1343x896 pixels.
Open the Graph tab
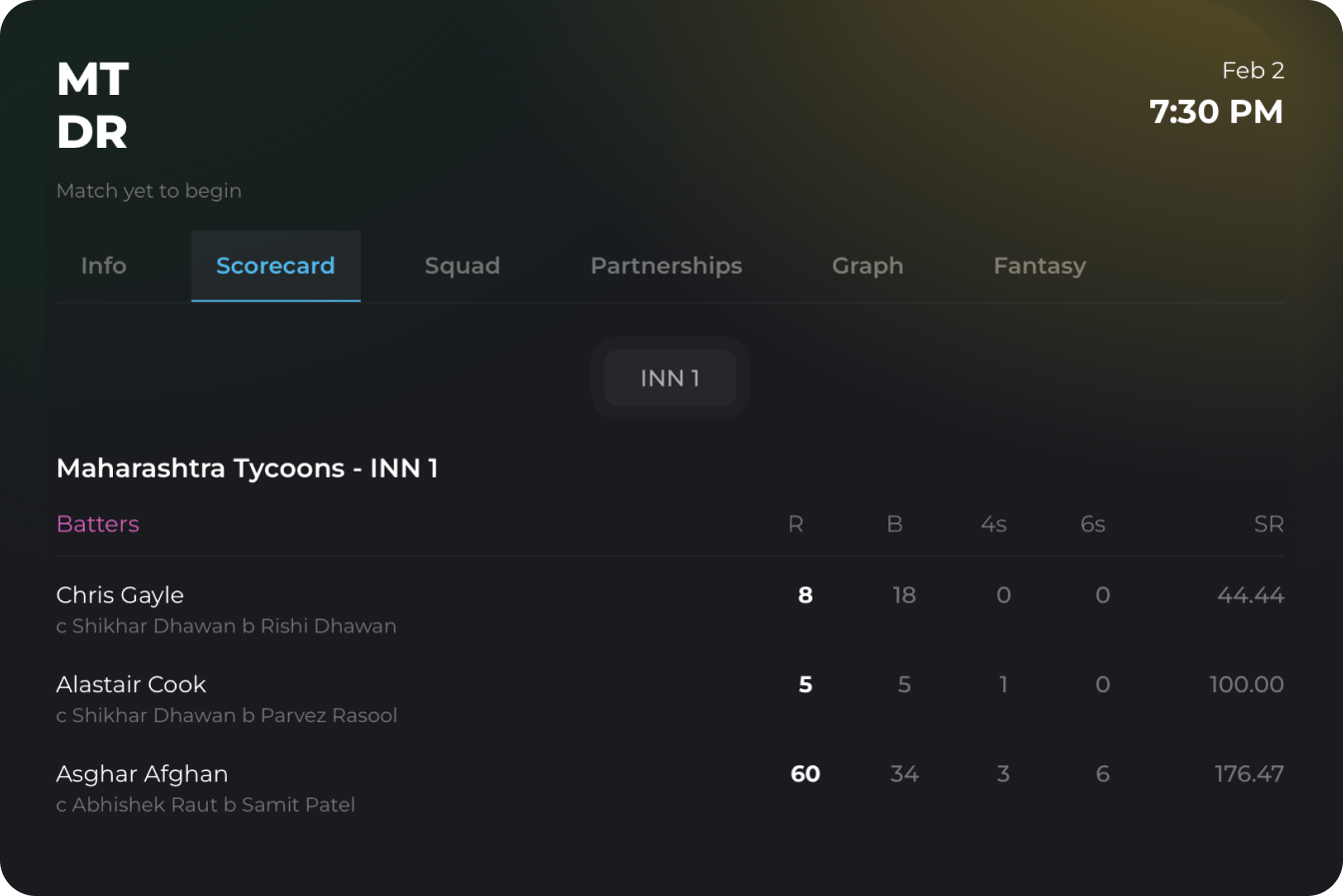(x=867, y=266)
